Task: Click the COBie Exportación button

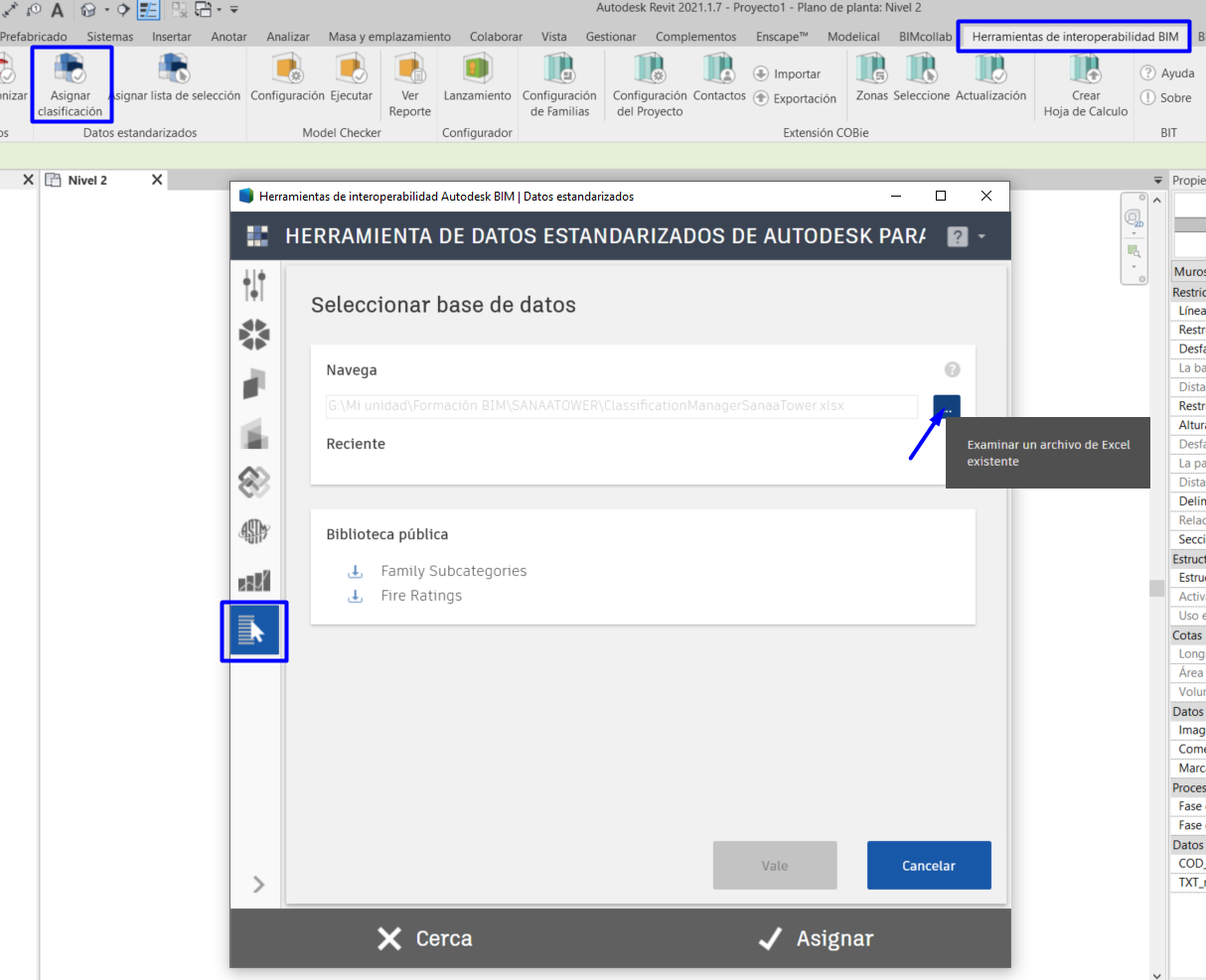Action: [x=795, y=98]
